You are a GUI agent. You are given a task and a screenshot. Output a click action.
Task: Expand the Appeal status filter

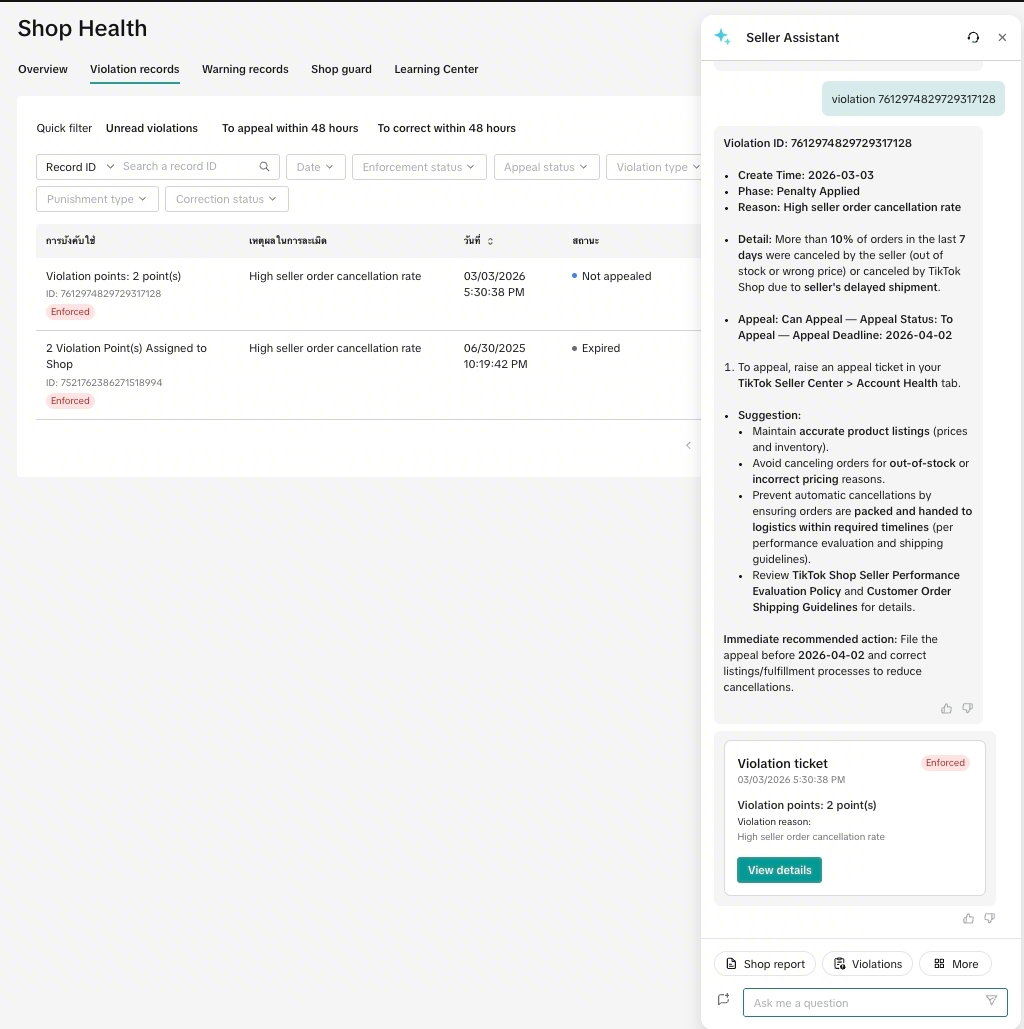pyautogui.click(x=546, y=167)
